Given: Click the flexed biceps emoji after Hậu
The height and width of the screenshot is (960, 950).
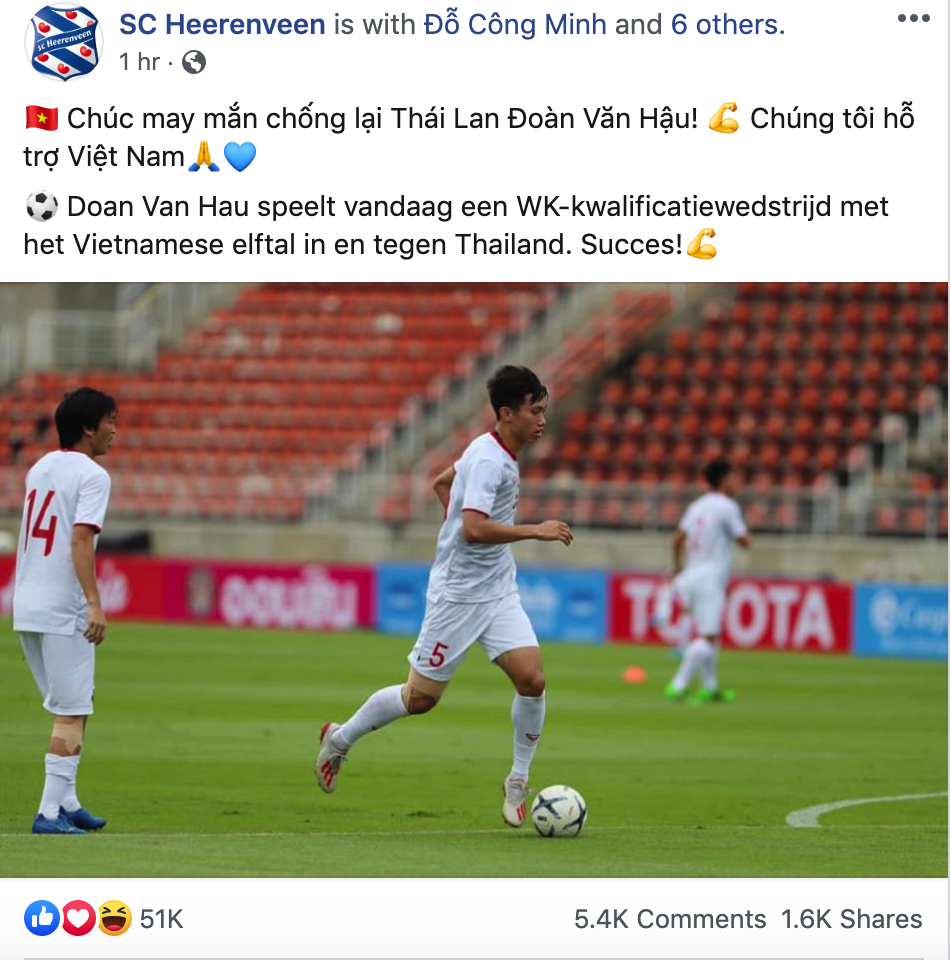Looking at the screenshot, I should [x=723, y=119].
